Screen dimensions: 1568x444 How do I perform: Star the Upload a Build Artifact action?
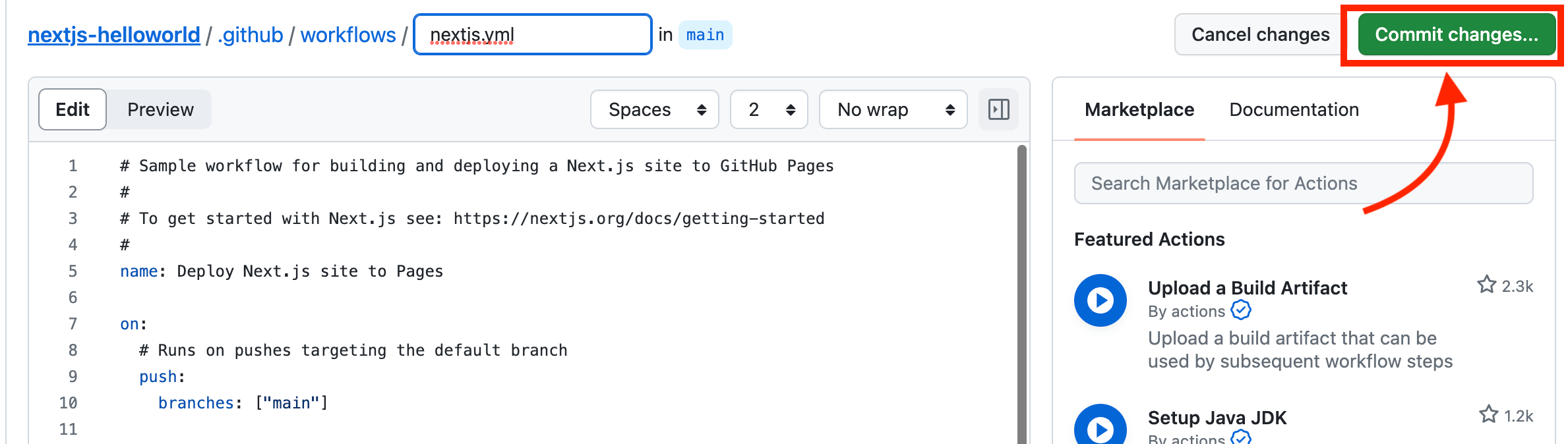coord(1486,284)
